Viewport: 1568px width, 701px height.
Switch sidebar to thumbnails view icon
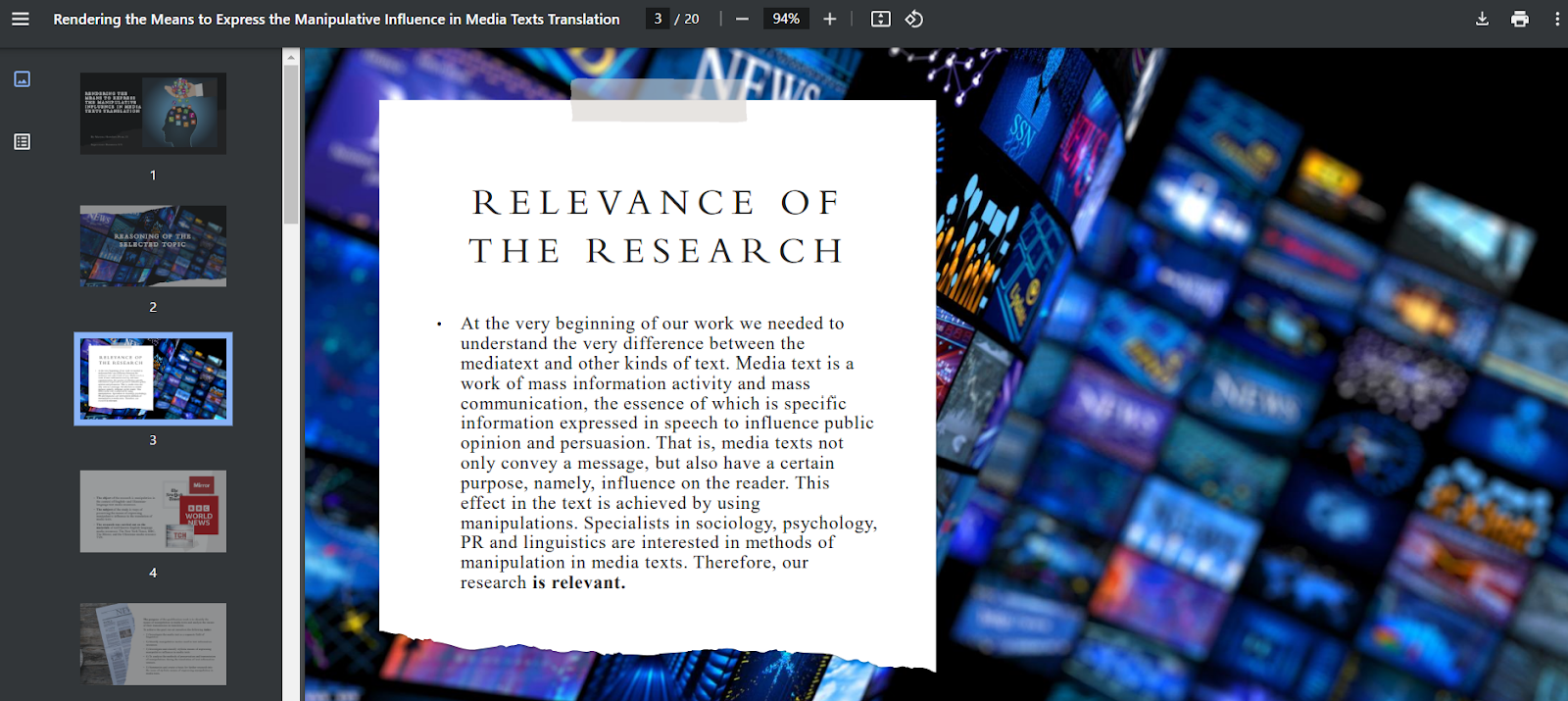click(x=23, y=78)
